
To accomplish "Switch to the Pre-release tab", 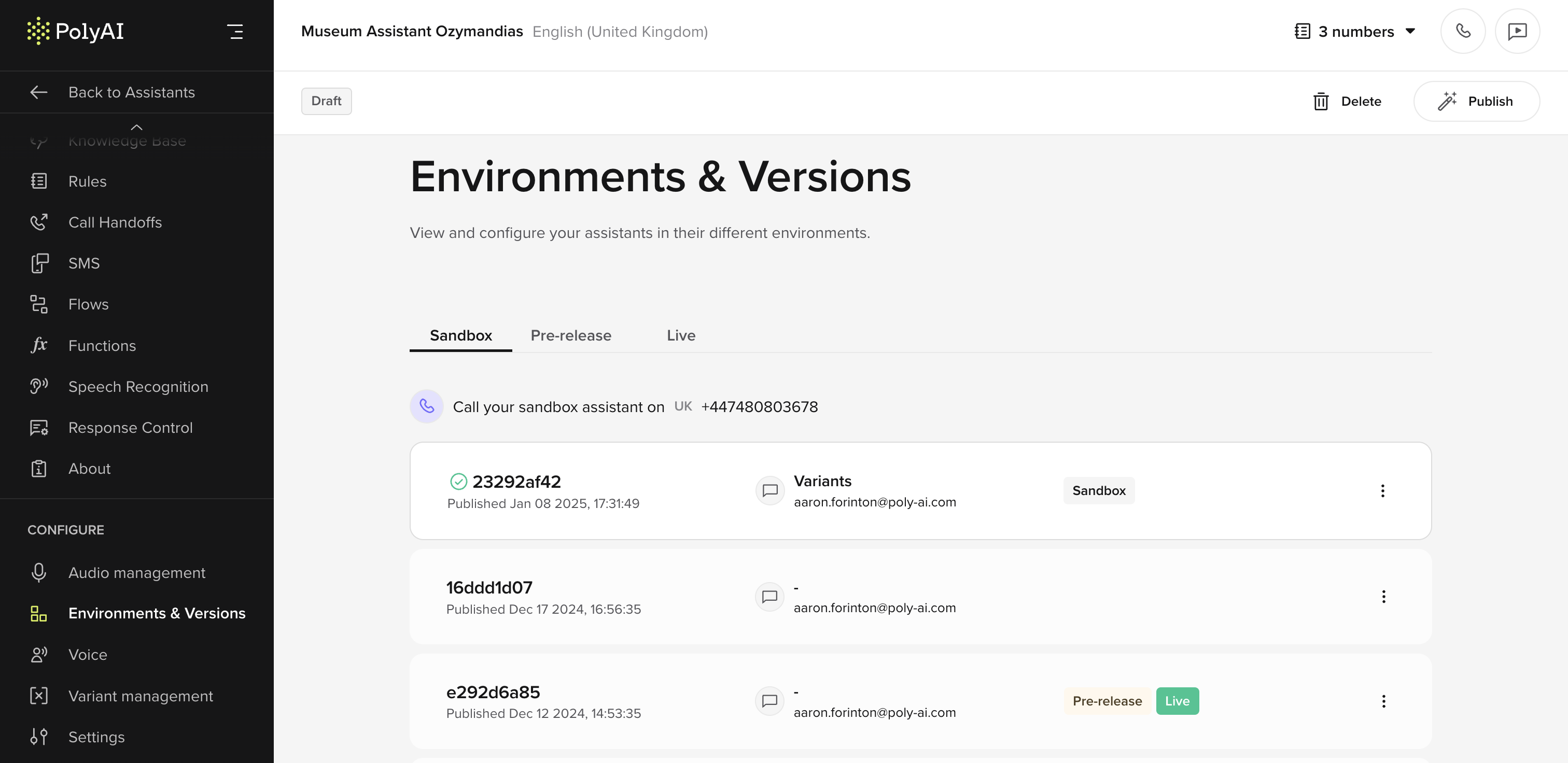I will tap(570, 335).
